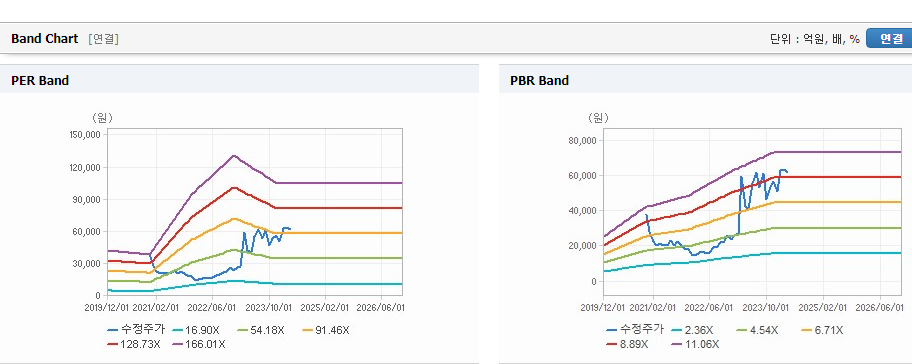The height and width of the screenshot is (364, 912).
Task: Toggle 54.18X legend series
Action: [260, 330]
